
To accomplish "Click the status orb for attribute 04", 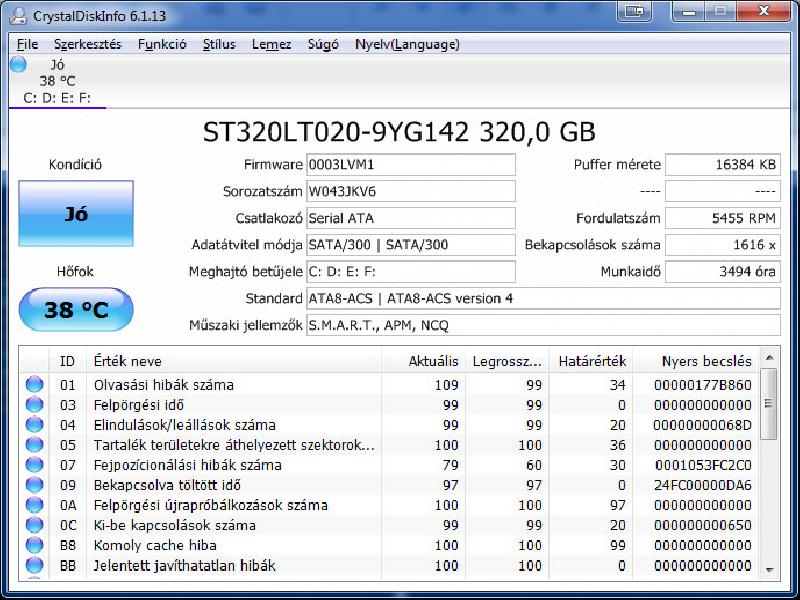I will coord(35,424).
